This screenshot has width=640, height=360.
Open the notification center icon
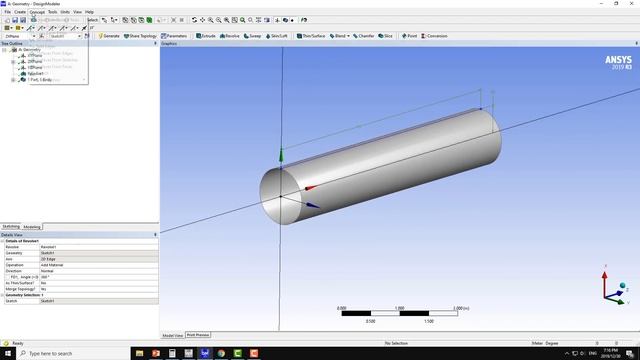630,353
